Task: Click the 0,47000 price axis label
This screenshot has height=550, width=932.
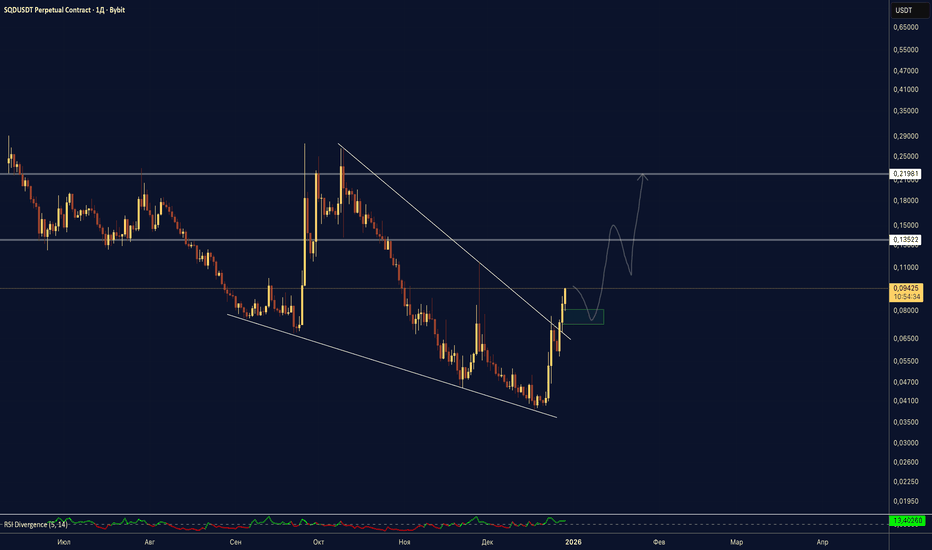Action: point(905,71)
